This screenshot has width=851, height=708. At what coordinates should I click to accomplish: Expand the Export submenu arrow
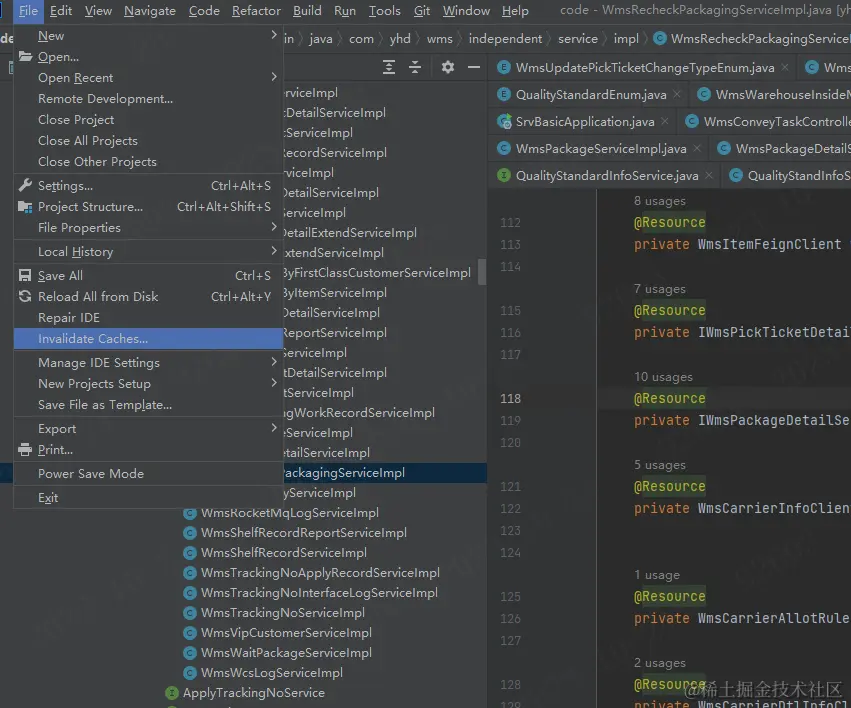274,428
